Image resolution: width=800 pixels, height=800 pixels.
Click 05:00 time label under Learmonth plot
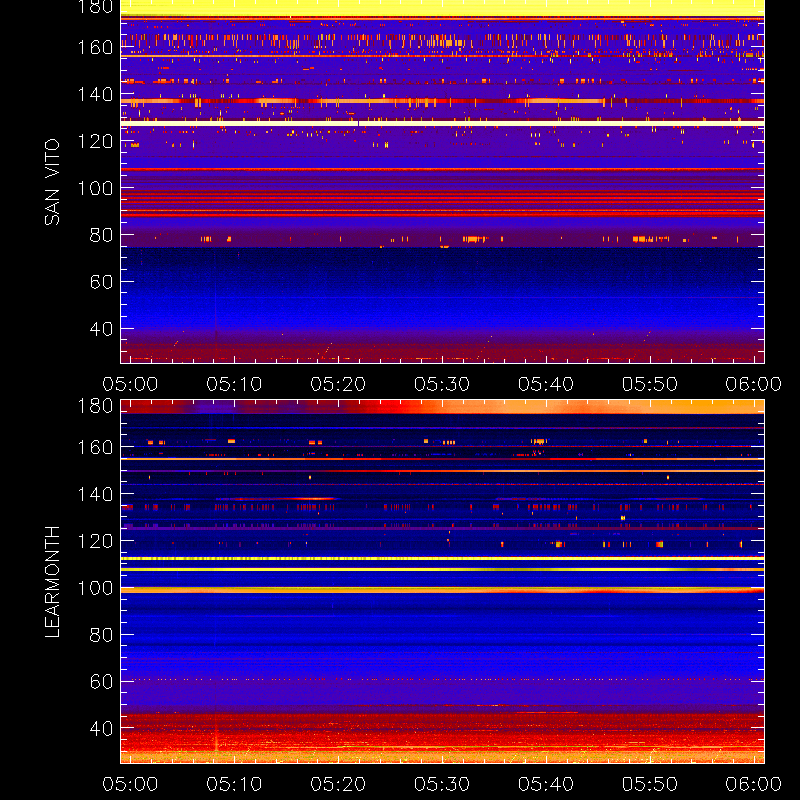pos(130,784)
